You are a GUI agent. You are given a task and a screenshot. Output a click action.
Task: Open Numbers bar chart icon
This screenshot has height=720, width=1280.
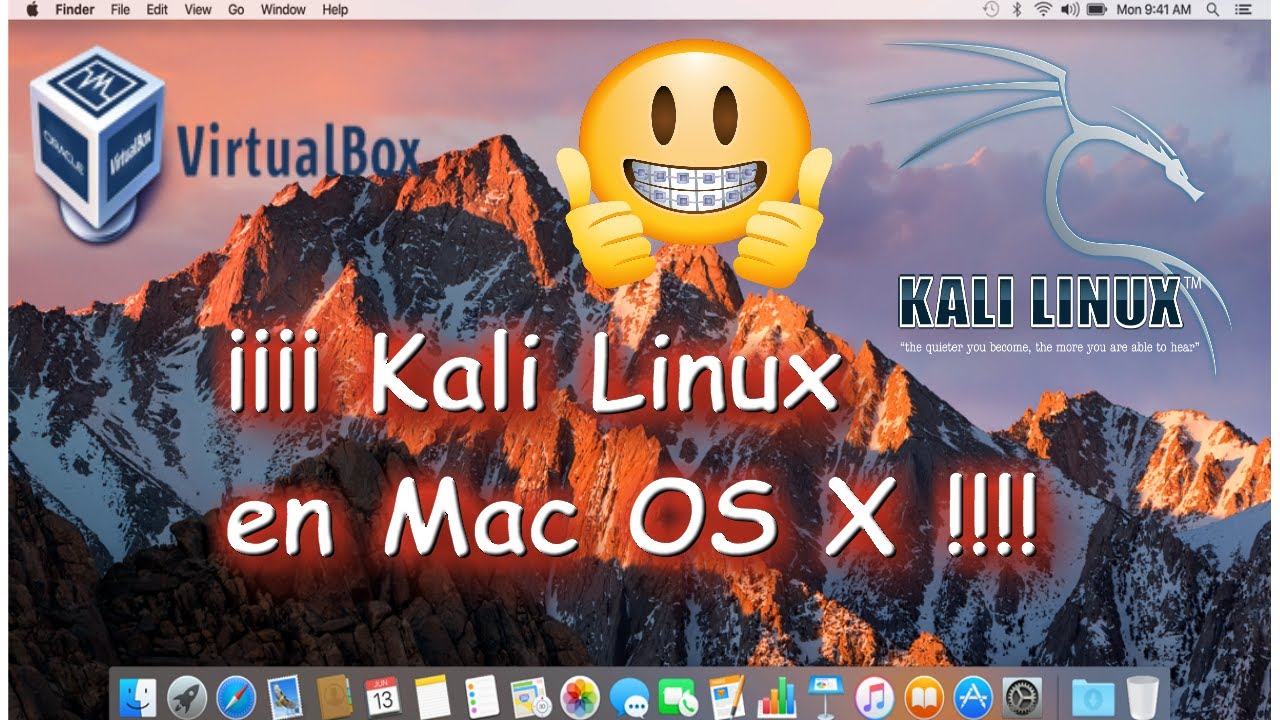(x=776, y=697)
